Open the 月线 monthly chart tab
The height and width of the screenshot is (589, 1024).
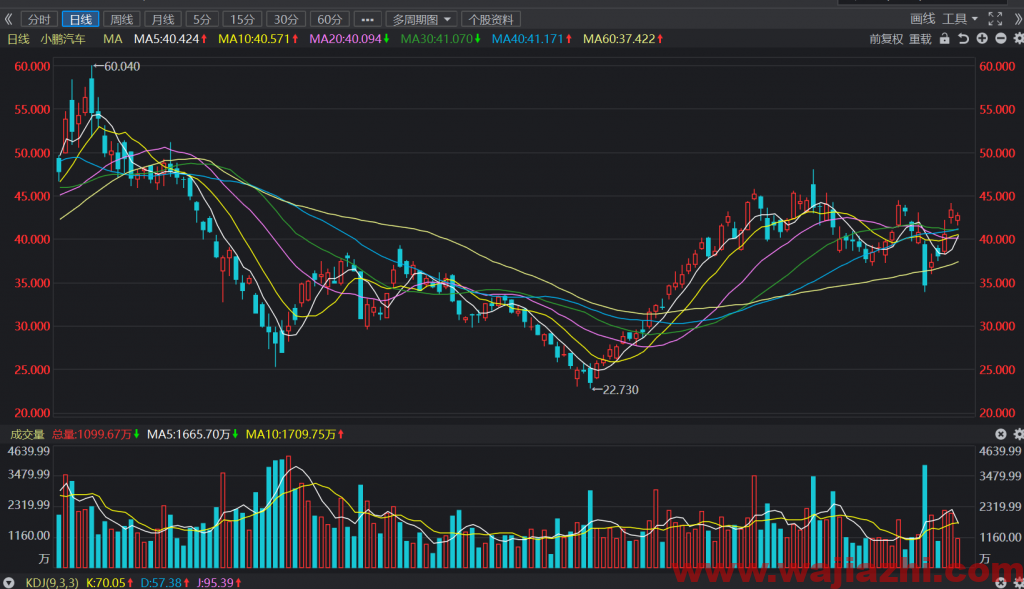click(x=163, y=20)
